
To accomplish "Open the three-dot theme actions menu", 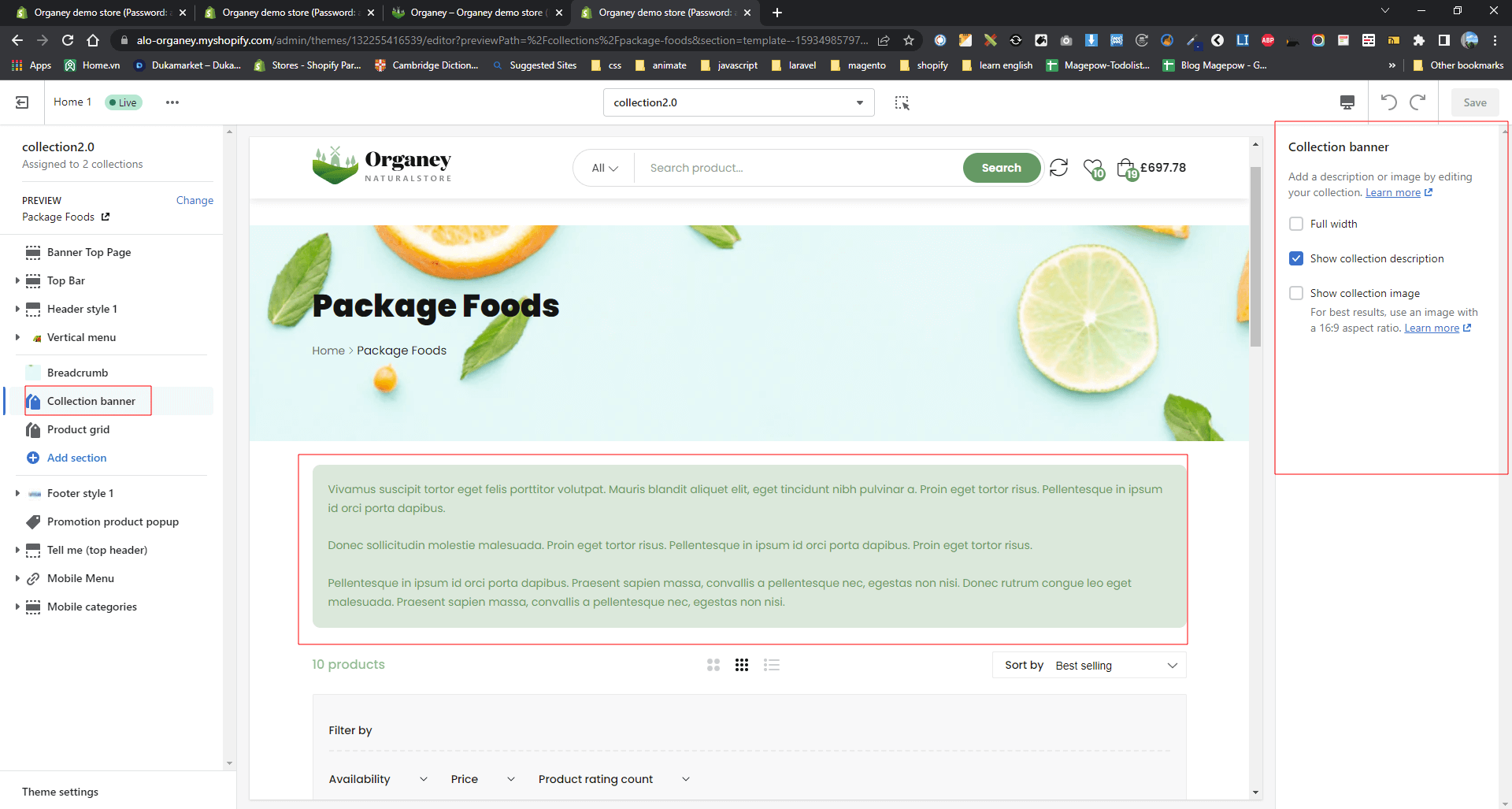I will 172,102.
